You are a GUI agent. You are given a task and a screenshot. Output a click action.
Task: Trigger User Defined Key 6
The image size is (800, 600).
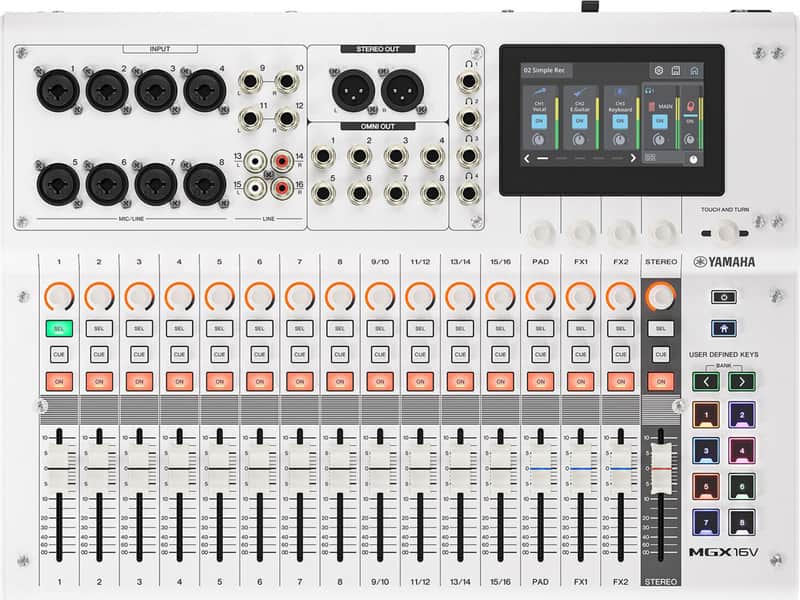[742, 486]
